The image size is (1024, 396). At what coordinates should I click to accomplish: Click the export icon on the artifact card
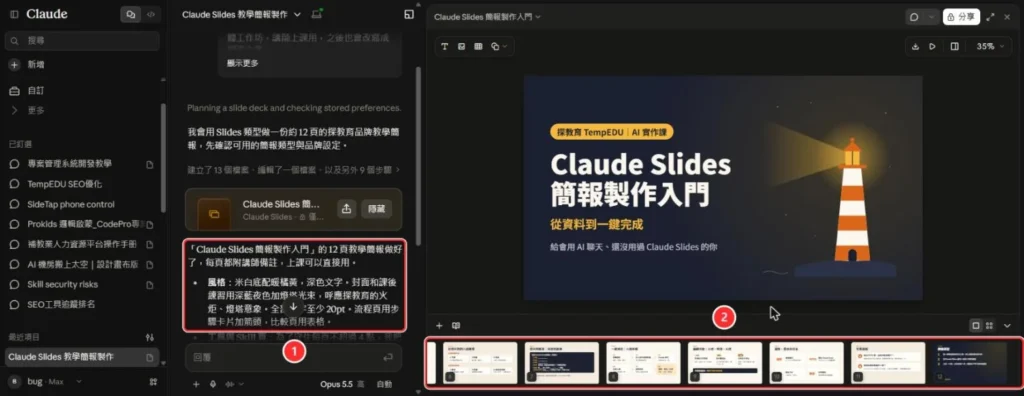pyautogui.click(x=347, y=208)
